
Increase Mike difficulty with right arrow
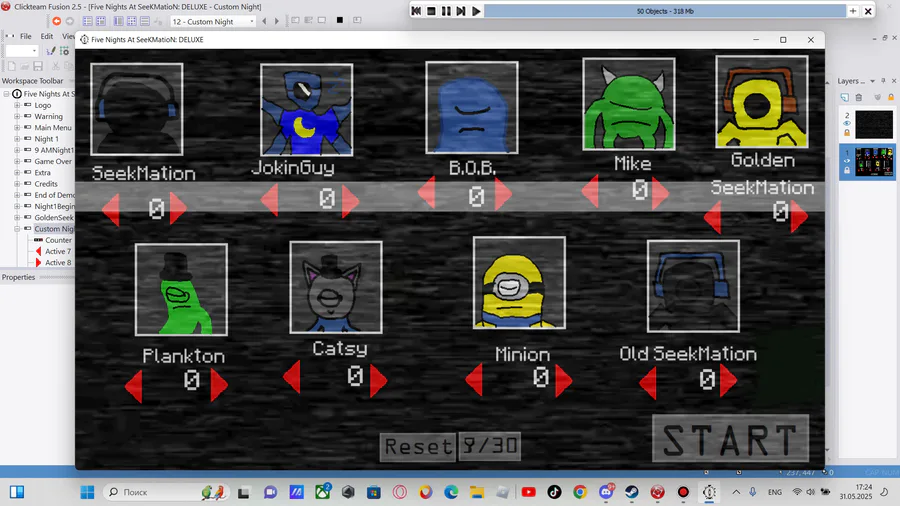[660, 193]
